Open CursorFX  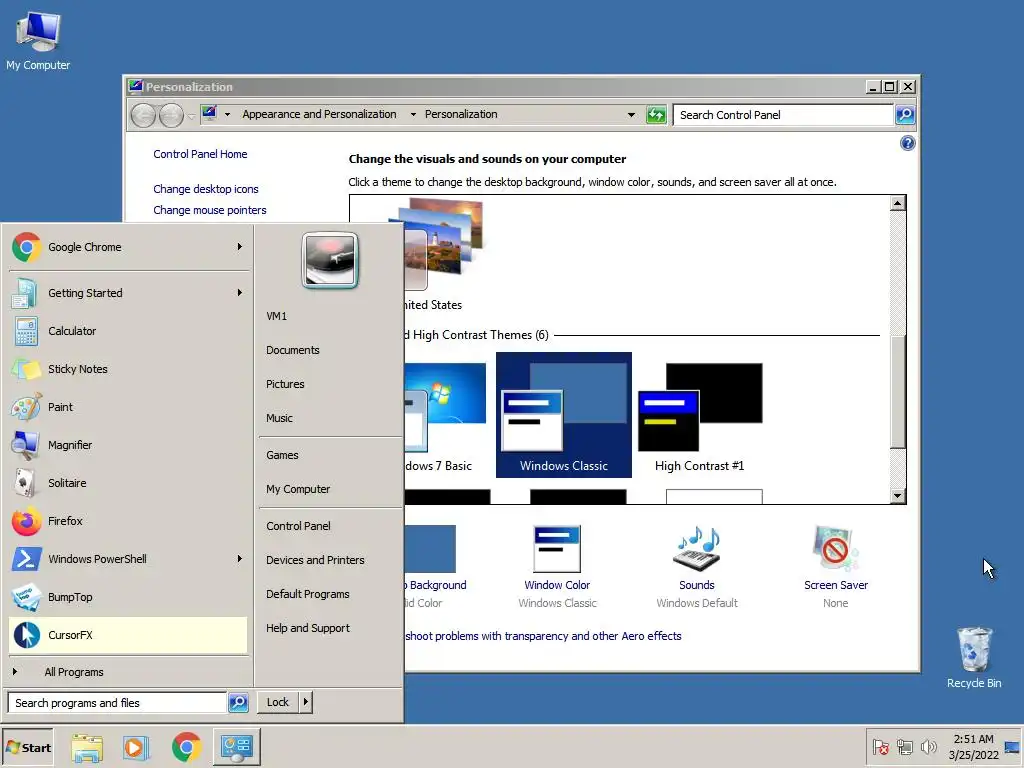point(127,635)
